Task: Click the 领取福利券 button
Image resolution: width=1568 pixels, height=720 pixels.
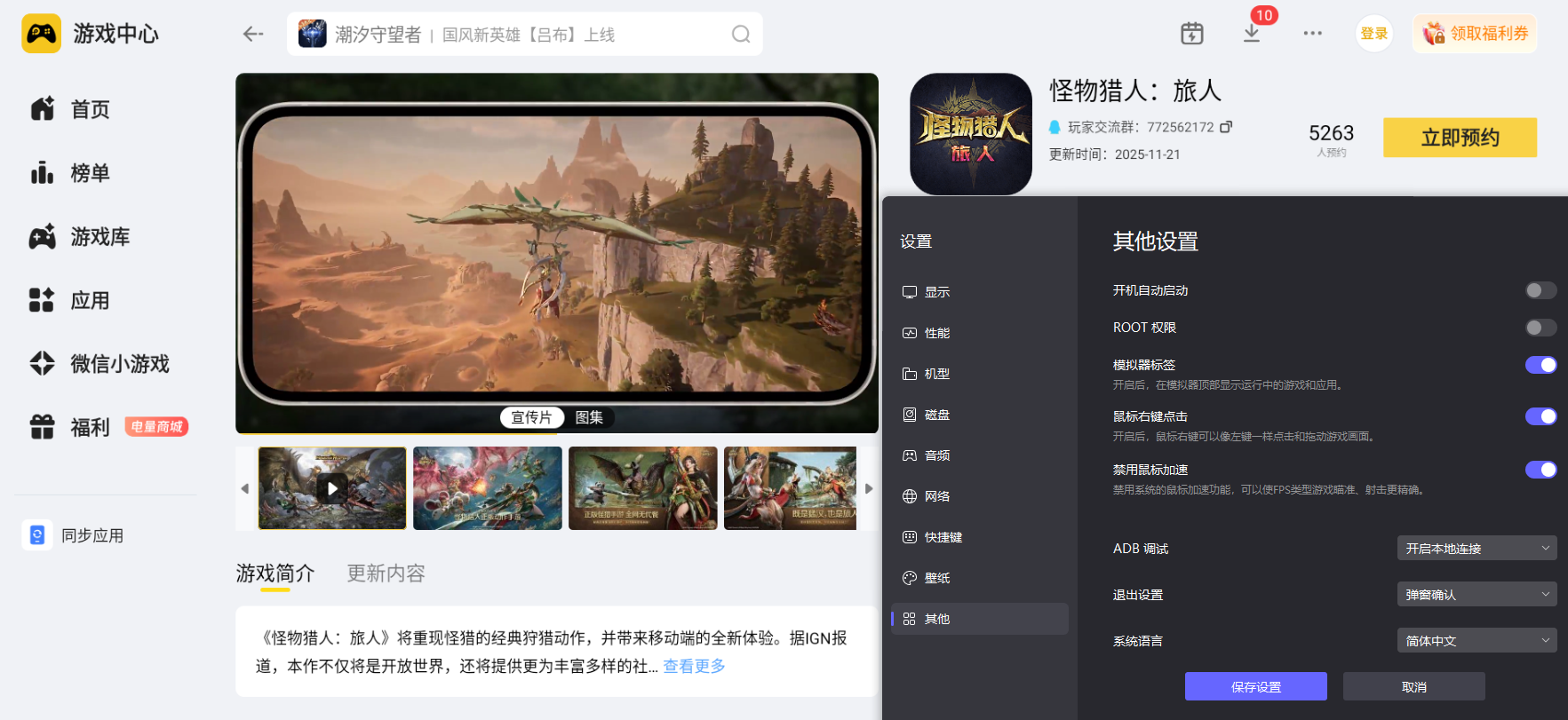Action: point(1475,34)
